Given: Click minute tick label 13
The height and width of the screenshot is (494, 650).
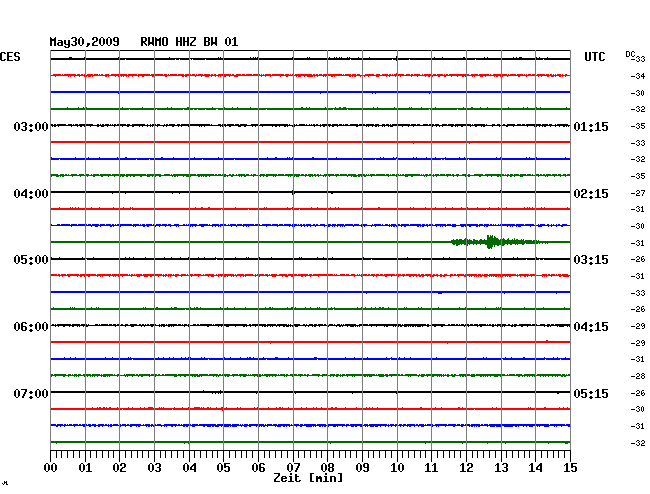Looking at the screenshot, I should point(501,467).
